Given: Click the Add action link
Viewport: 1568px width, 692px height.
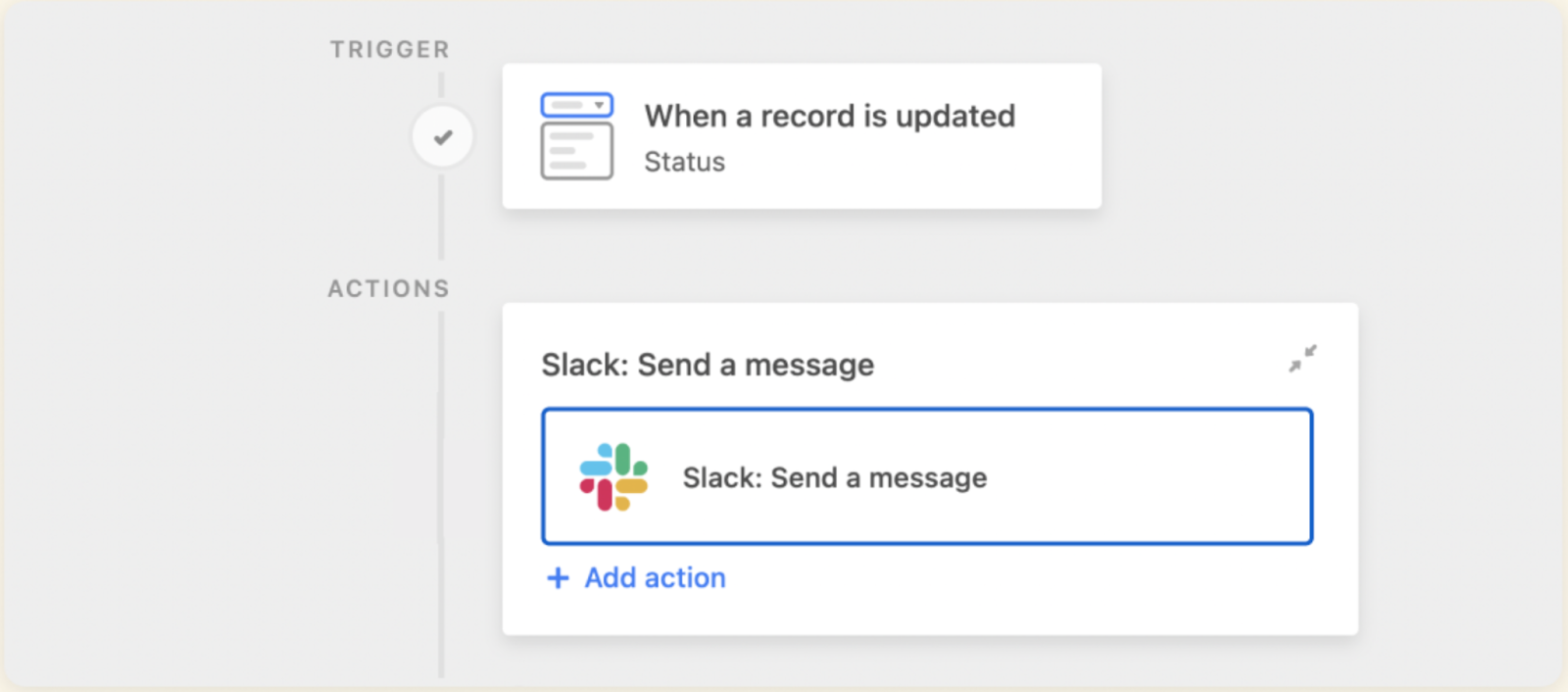Looking at the screenshot, I should tap(654, 577).
